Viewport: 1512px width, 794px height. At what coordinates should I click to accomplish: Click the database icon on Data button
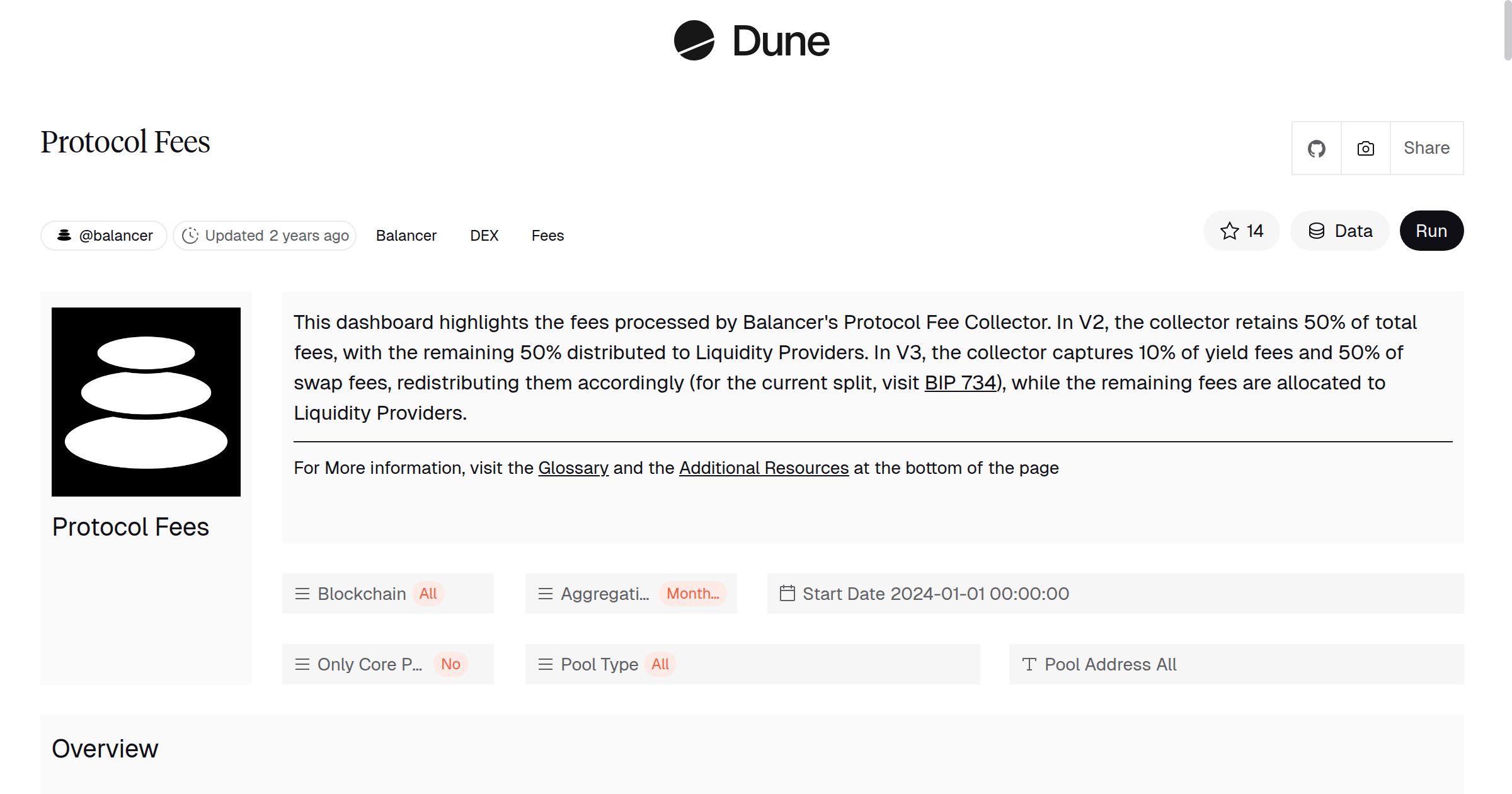1316,231
